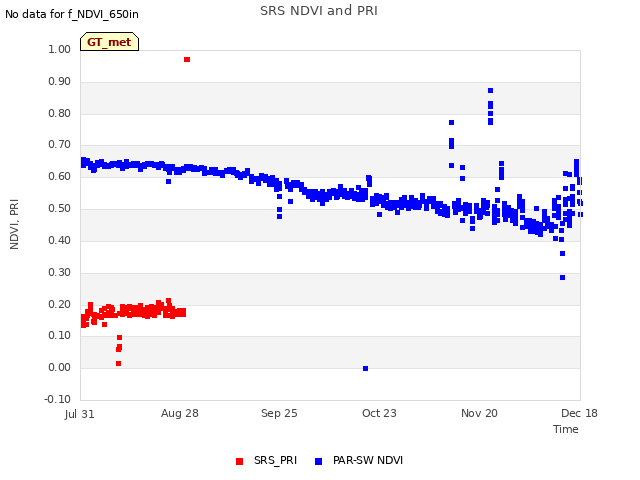
Task: Click the -0.10 y-axis tick label
Action: tap(58, 399)
